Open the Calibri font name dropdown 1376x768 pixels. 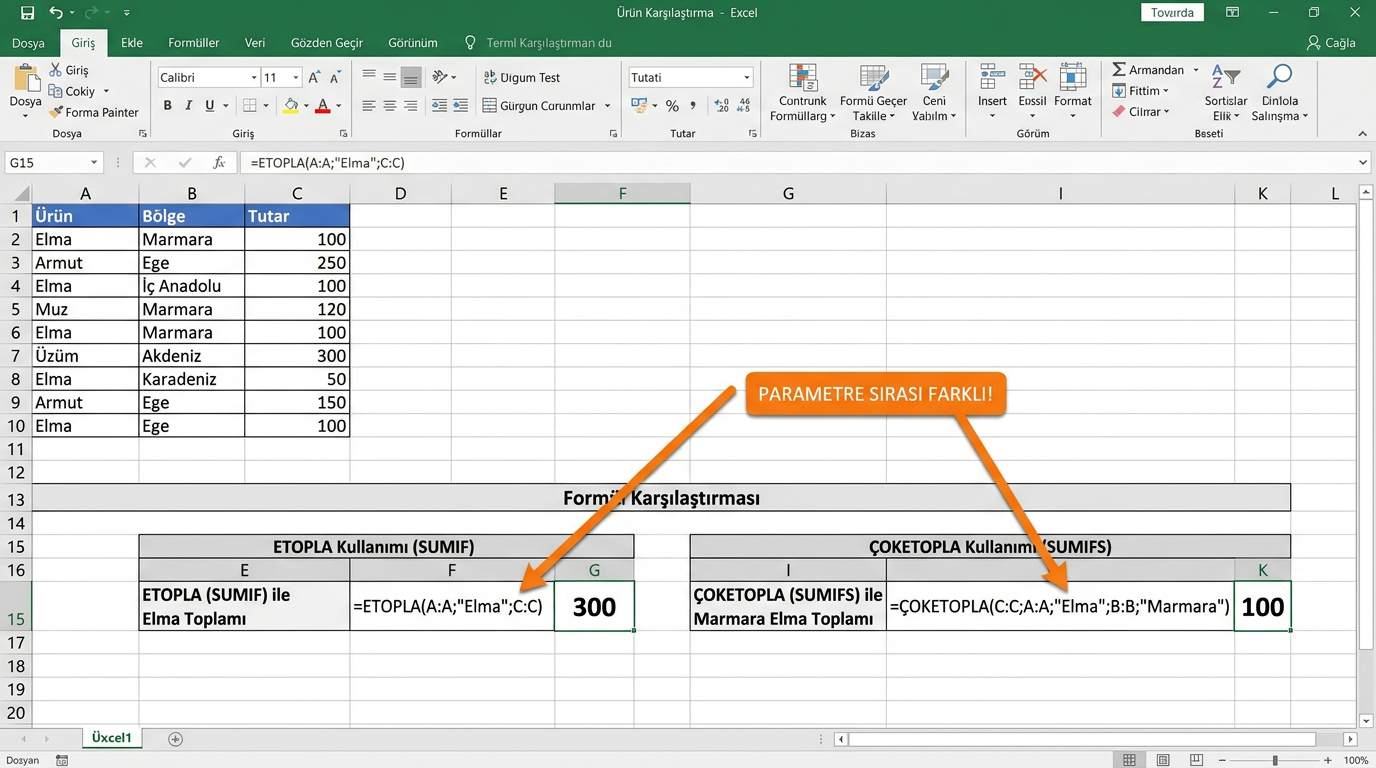pos(254,78)
